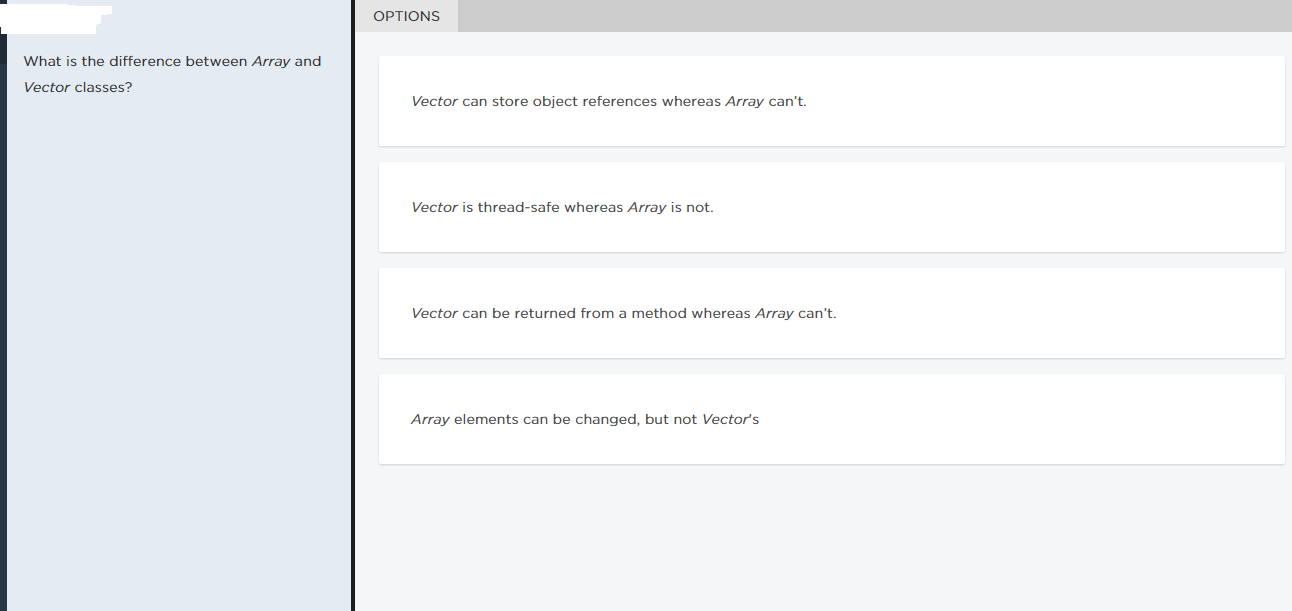Click the empty gray bar beside OPTIONS tab
The width and height of the screenshot is (1292, 611).
pos(870,16)
